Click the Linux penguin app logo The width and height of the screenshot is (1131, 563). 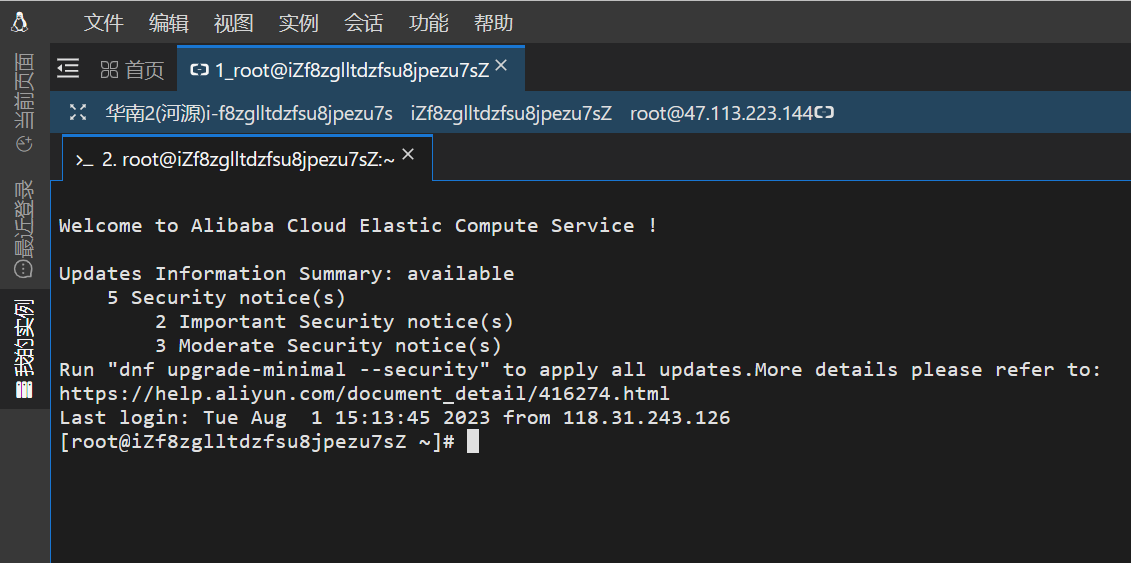[20, 21]
